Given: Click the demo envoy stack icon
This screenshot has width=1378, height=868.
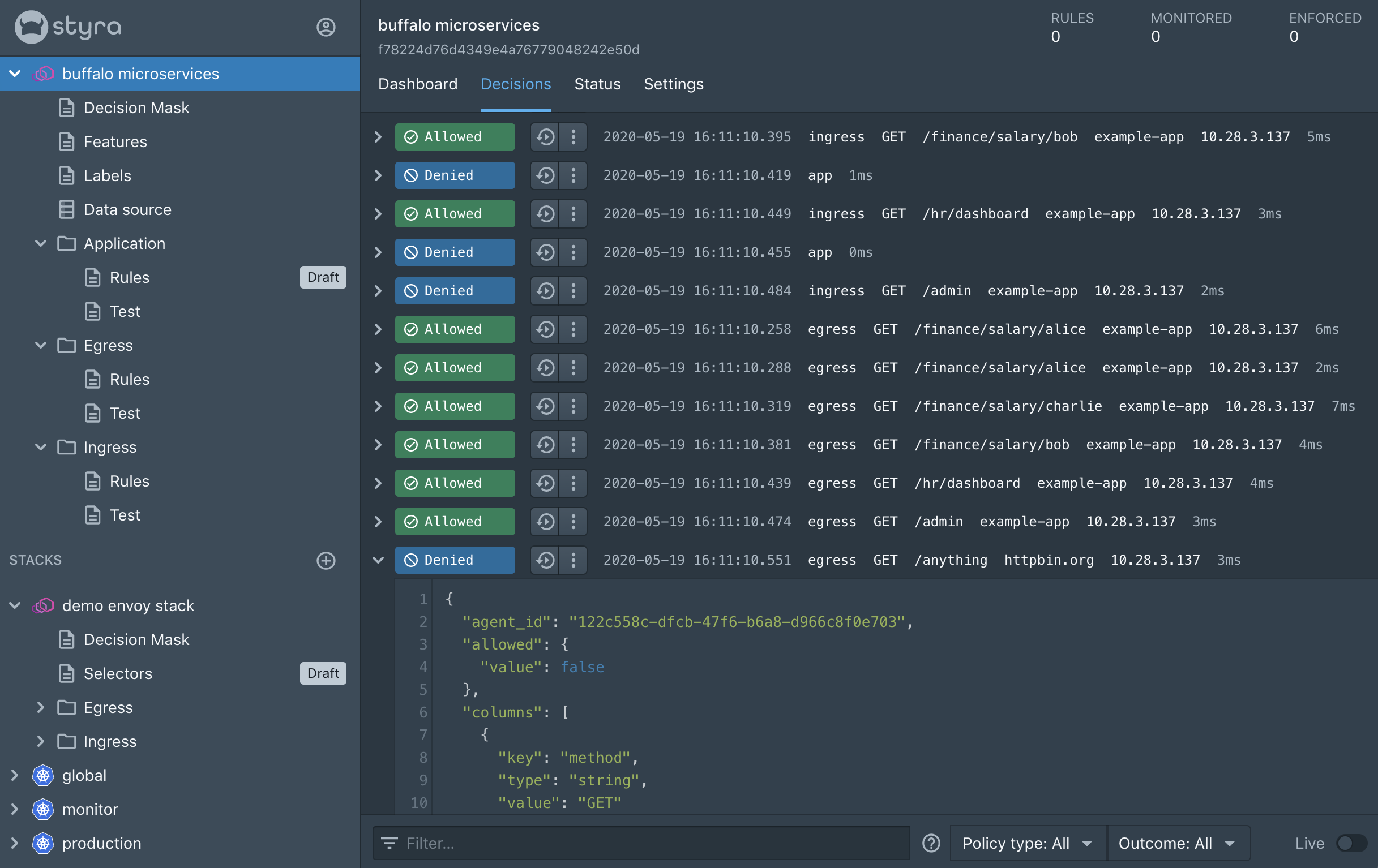Looking at the screenshot, I should click(43, 605).
